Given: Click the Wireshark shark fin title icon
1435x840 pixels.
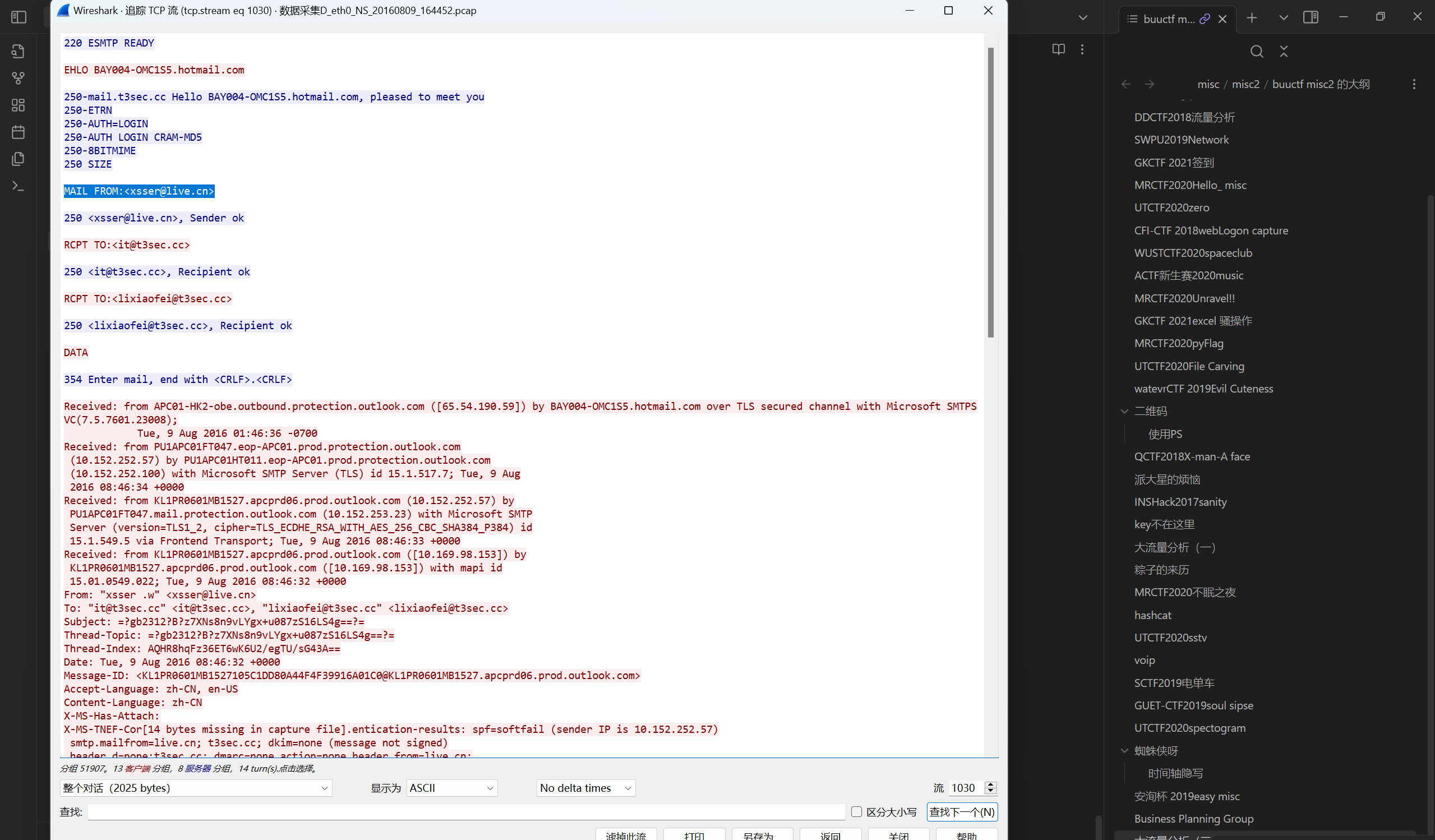Looking at the screenshot, I should pyautogui.click(x=63, y=10).
